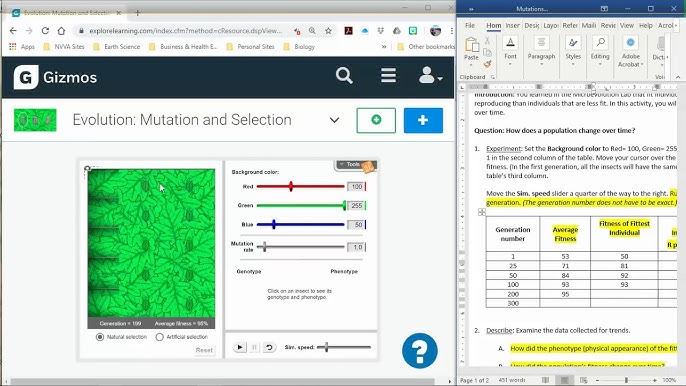Select the Artificial selection radio button
The height and width of the screenshot is (386, 686).
[x=159, y=337]
